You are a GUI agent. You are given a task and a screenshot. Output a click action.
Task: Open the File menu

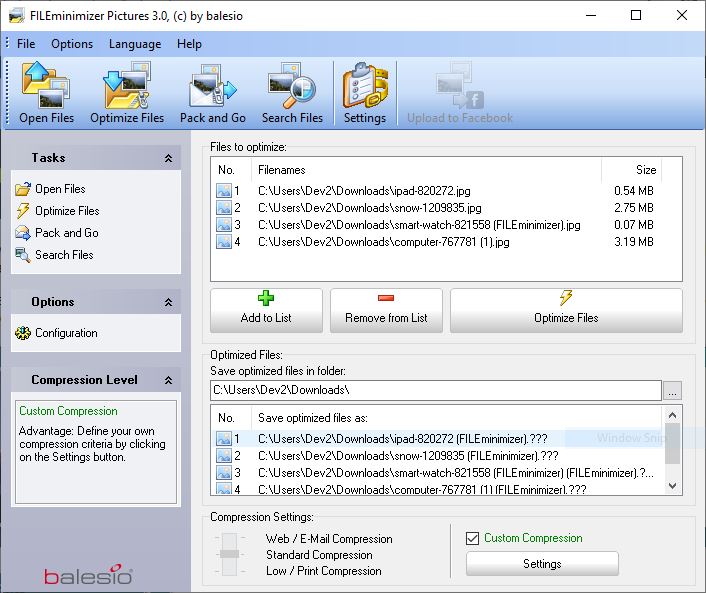coord(26,44)
